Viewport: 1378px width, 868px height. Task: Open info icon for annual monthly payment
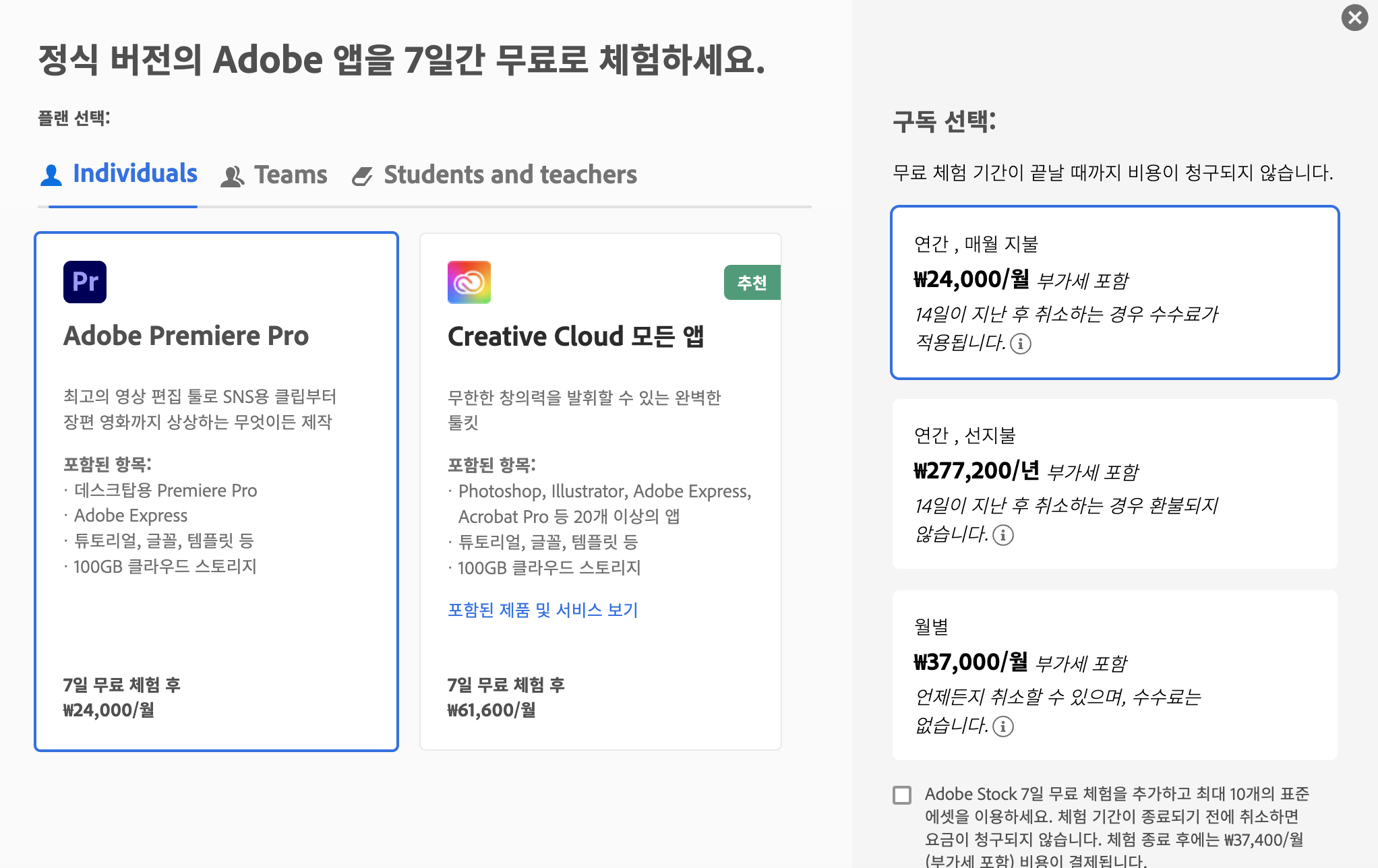click(x=1021, y=344)
